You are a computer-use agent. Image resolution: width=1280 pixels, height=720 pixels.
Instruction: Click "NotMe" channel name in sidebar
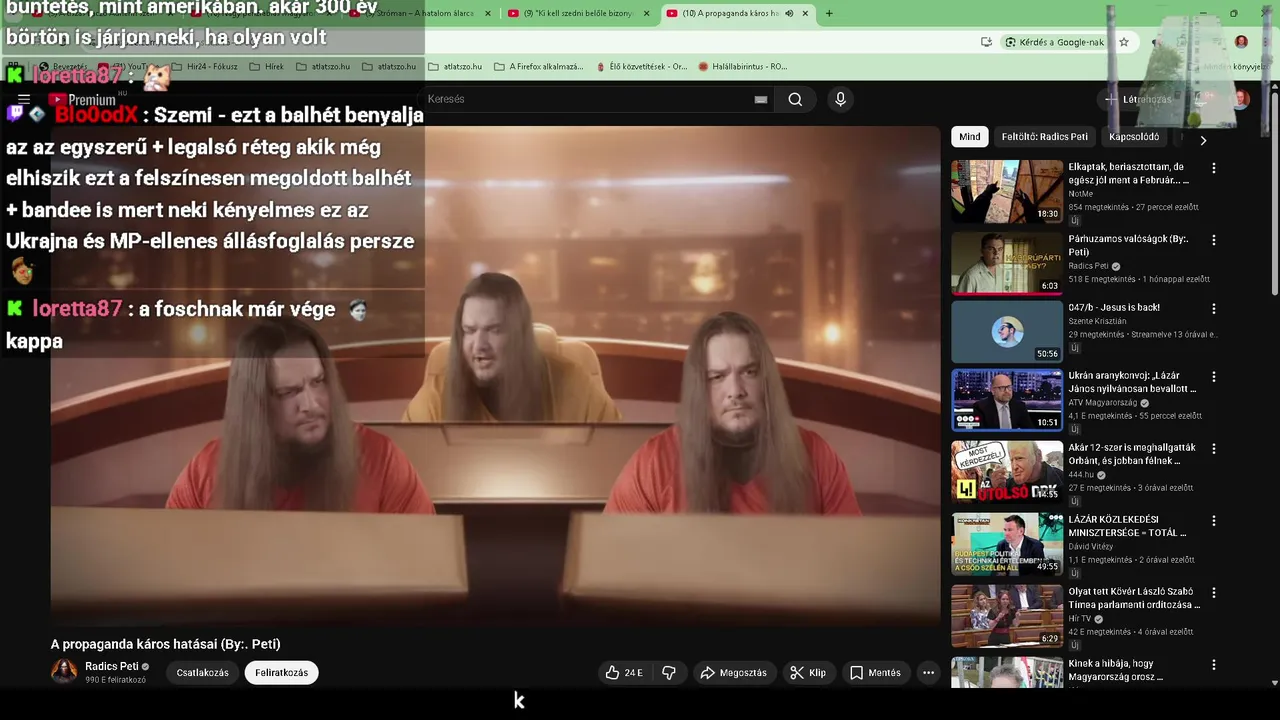point(1081,194)
